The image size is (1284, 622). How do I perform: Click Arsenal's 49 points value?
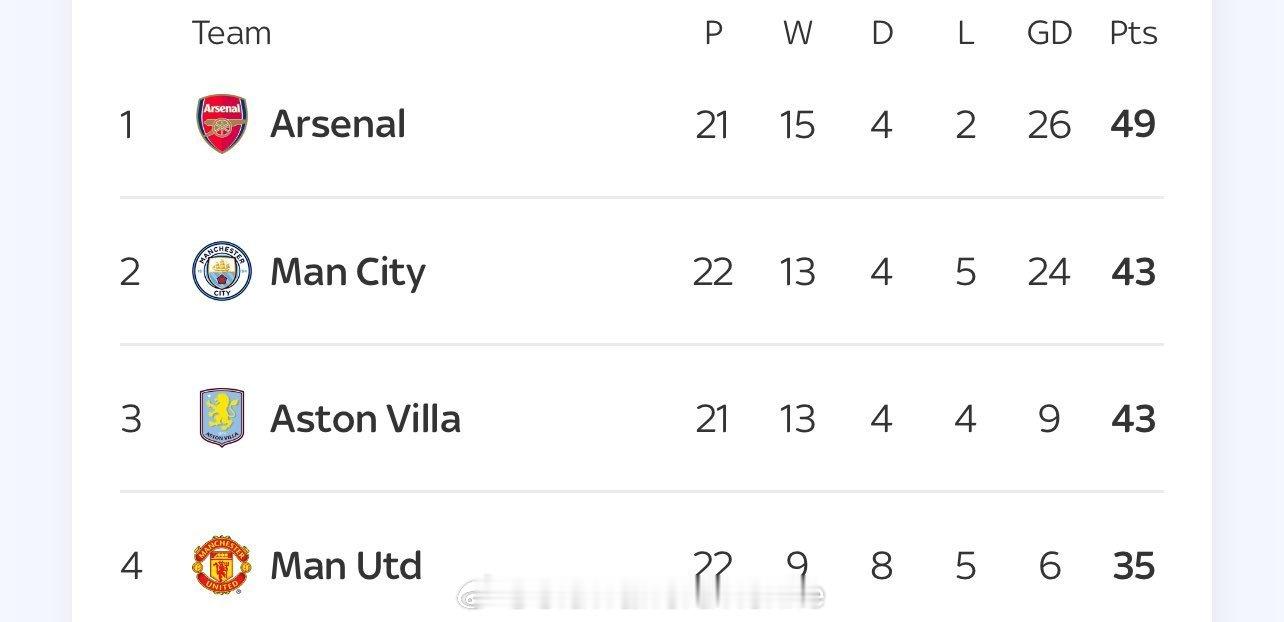click(1133, 124)
